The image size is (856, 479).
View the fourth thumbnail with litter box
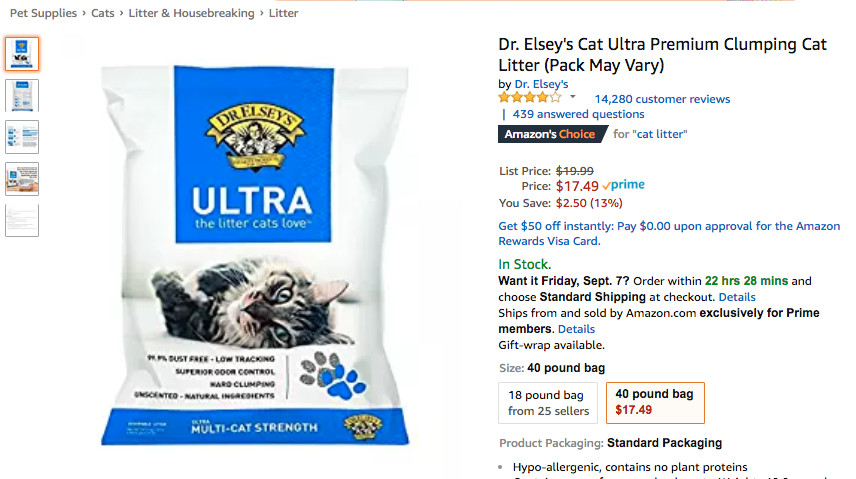(x=22, y=179)
